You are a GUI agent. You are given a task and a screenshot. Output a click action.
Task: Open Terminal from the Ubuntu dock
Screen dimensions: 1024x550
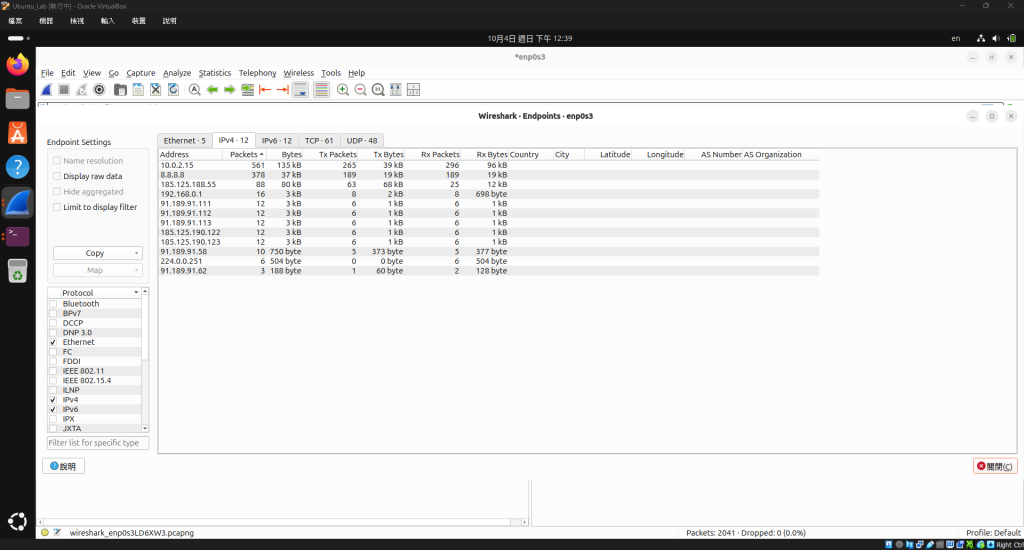click(18, 236)
